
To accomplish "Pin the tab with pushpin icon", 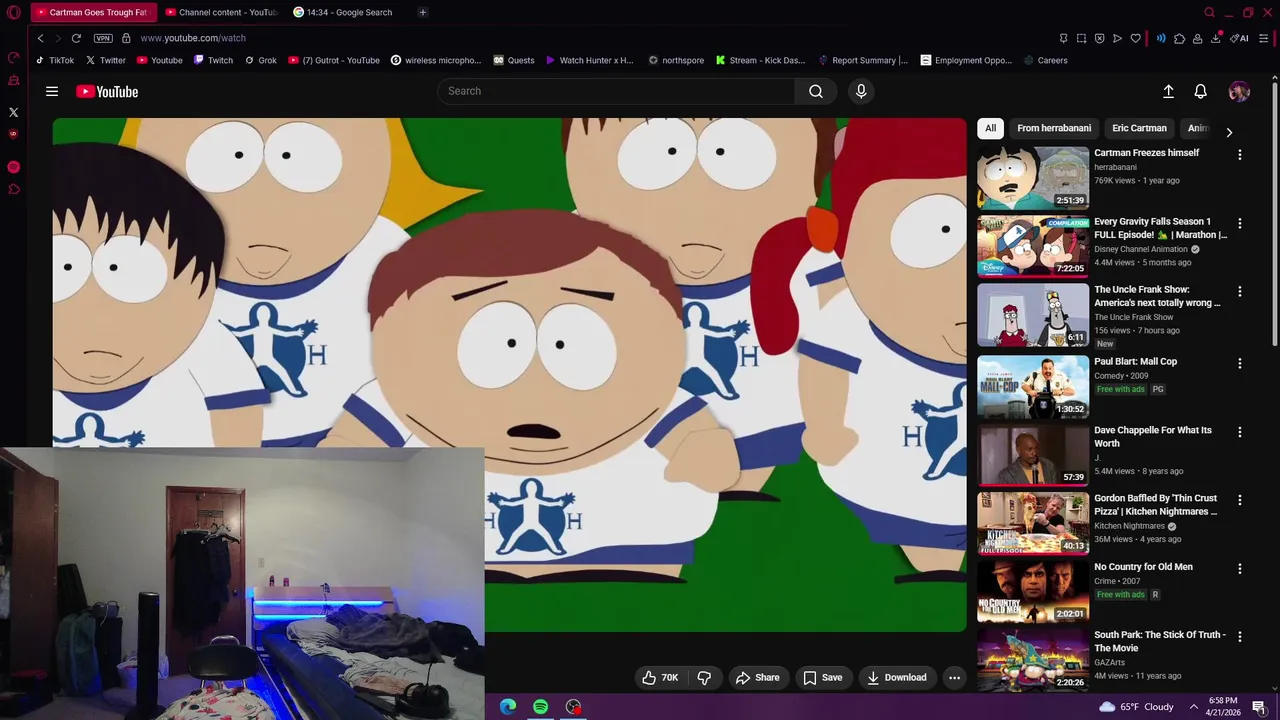I will tap(1063, 38).
